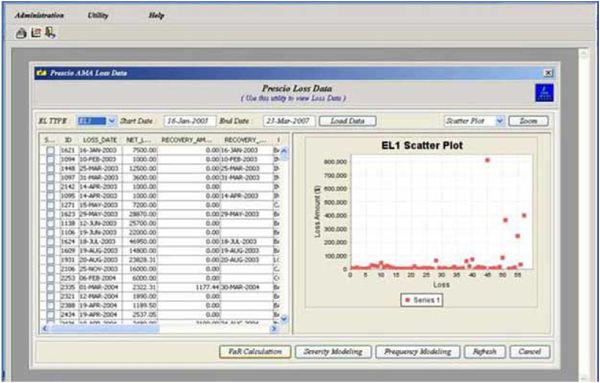Click the Start Date input field
The width and height of the screenshot is (600, 383).
[190, 121]
